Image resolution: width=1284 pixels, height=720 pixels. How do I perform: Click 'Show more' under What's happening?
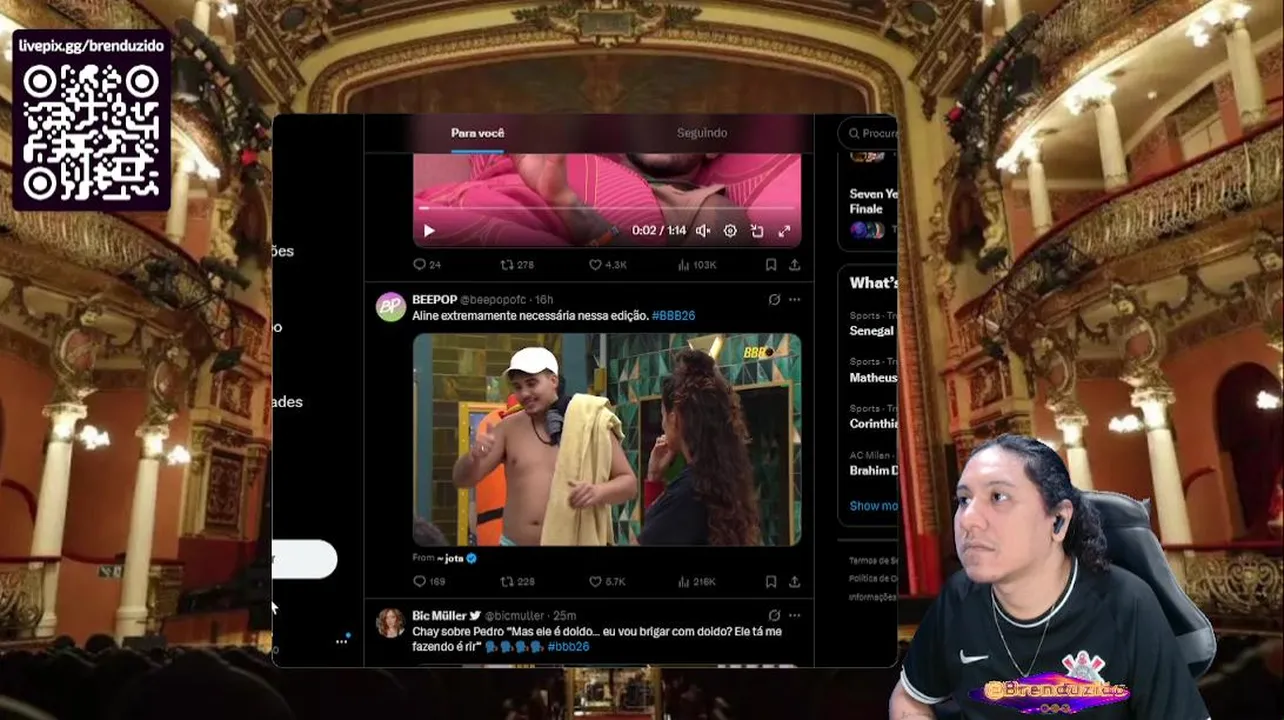click(873, 506)
